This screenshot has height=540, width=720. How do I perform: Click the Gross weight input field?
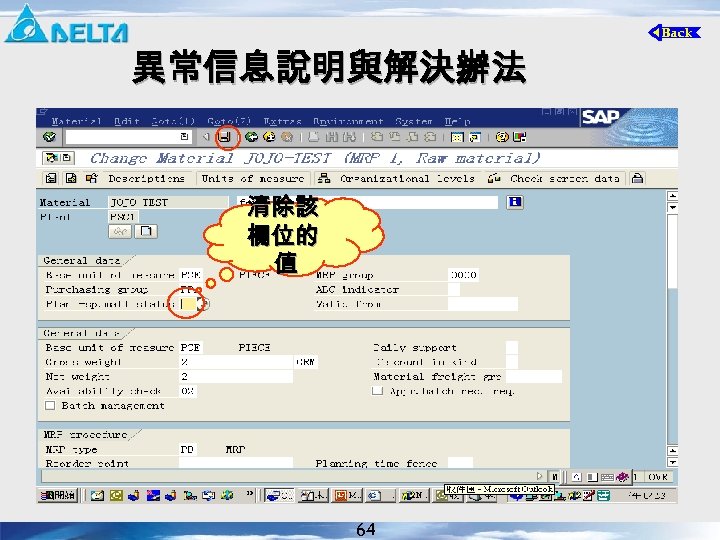[x=236, y=362]
